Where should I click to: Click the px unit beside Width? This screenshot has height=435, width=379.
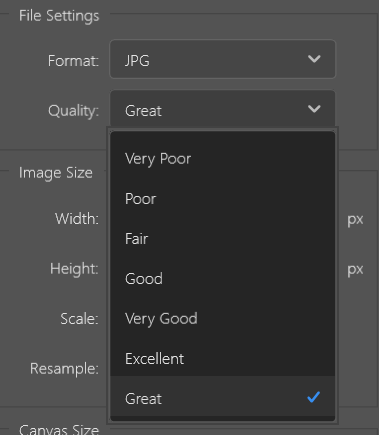point(355,220)
